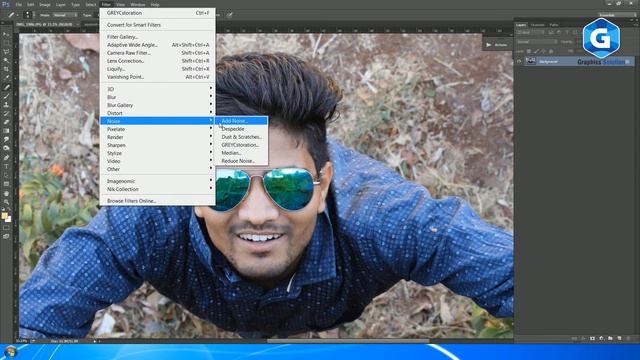Open the Sharpen filter submenu
The image size is (640, 360).
[158, 145]
